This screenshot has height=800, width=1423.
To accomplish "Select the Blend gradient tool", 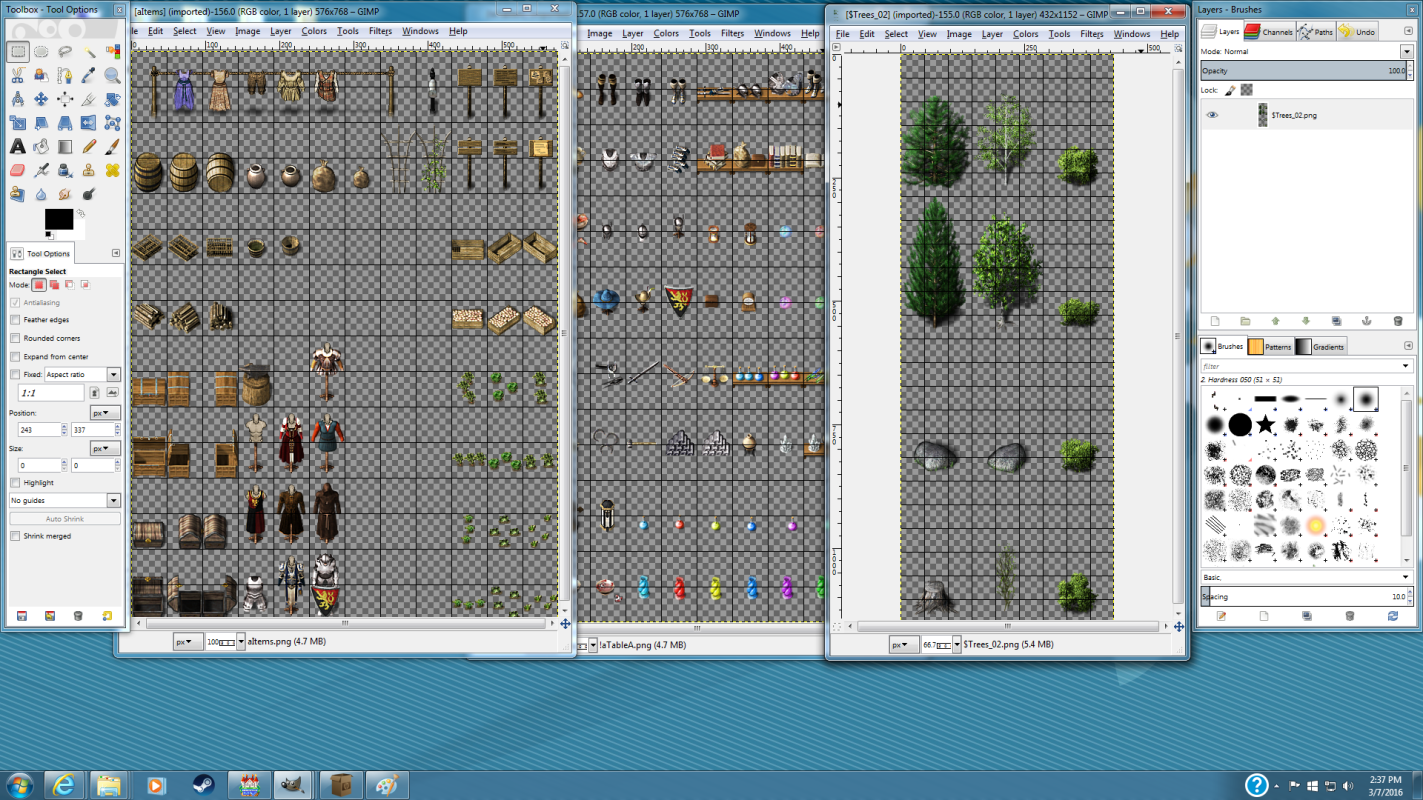I will click(65, 147).
